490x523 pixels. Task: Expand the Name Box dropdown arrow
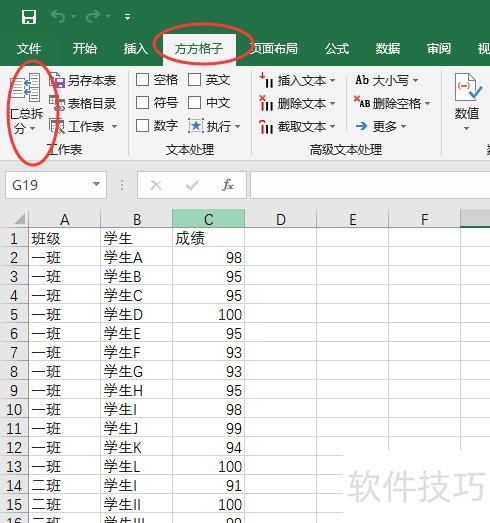click(x=96, y=184)
